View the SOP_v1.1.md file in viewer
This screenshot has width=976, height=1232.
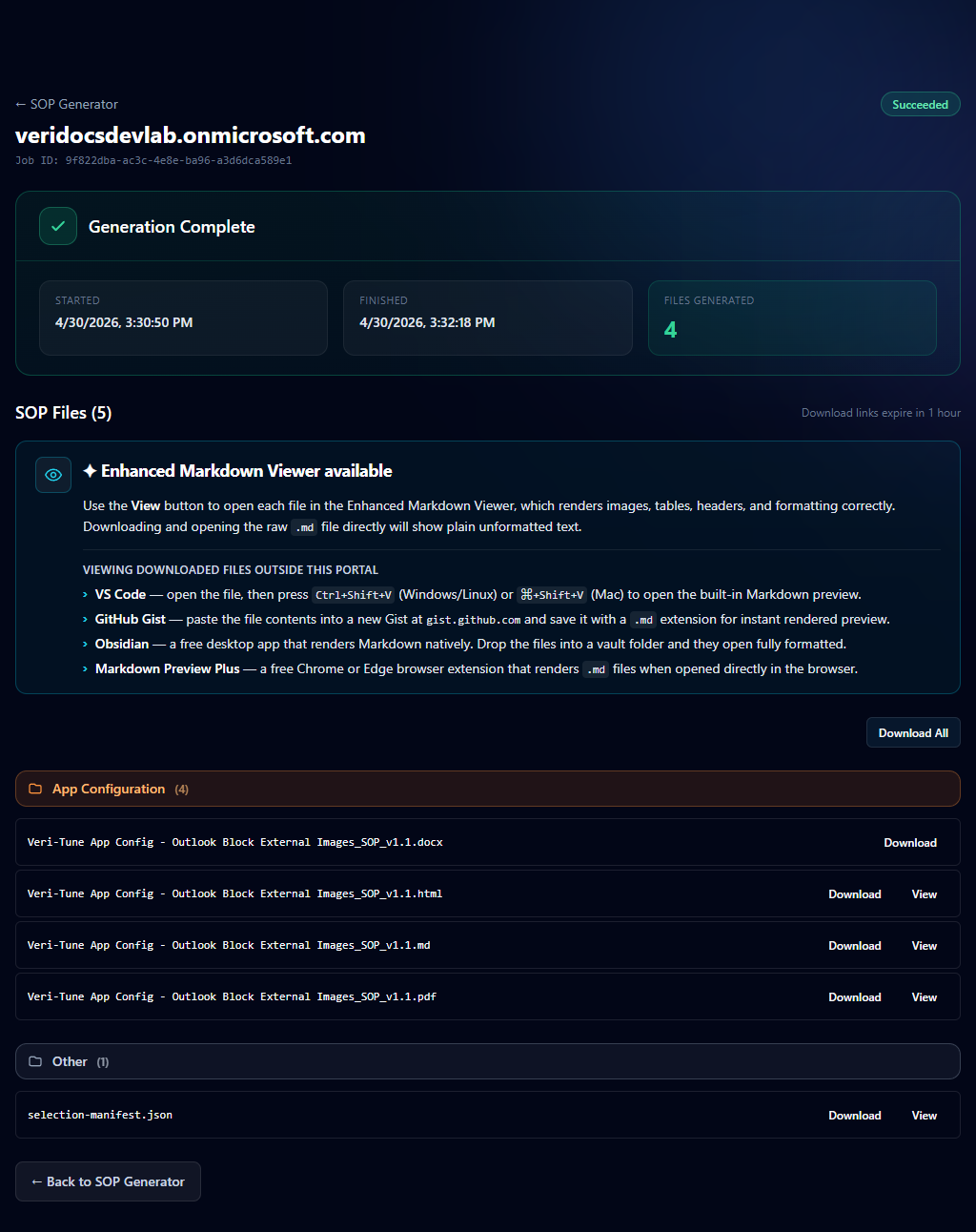tap(925, 946)
